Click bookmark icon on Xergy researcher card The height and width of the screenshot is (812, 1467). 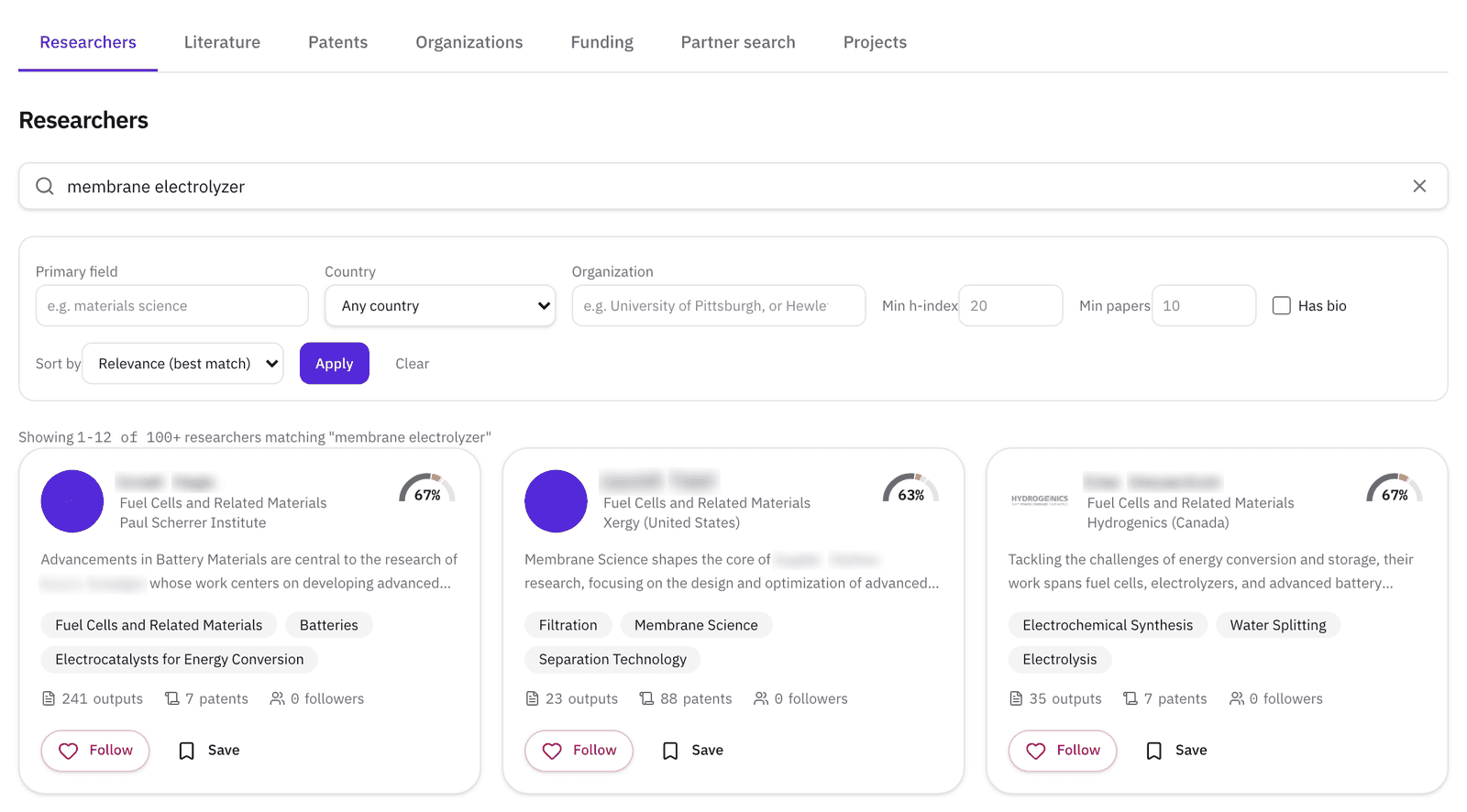[670, 751]
